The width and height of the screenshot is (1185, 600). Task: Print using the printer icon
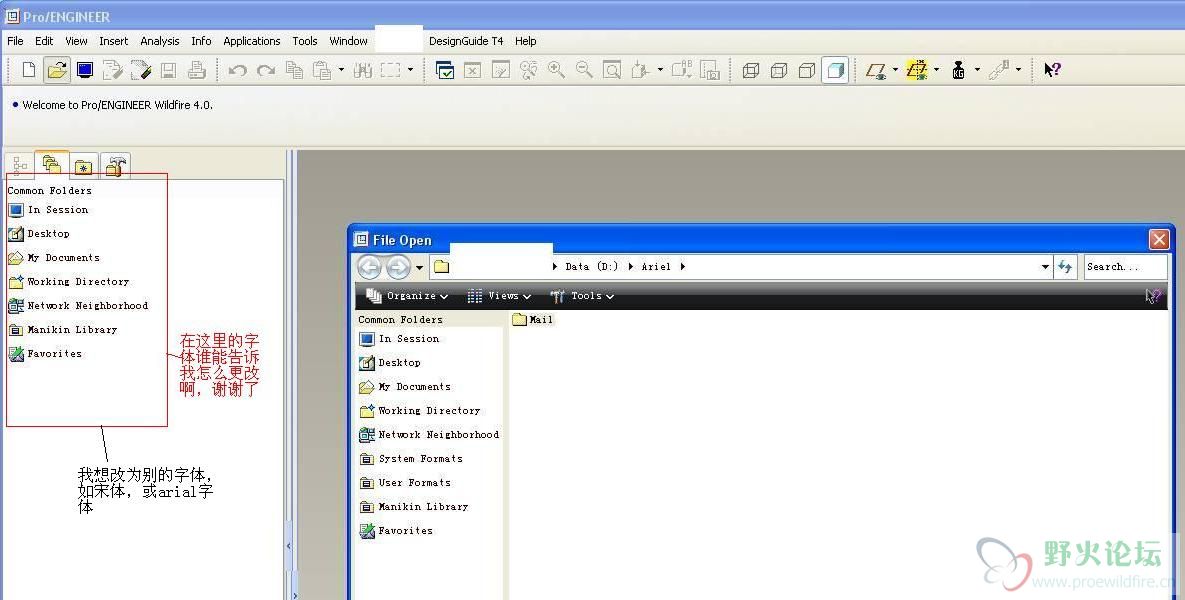click(x=196, y=70)
